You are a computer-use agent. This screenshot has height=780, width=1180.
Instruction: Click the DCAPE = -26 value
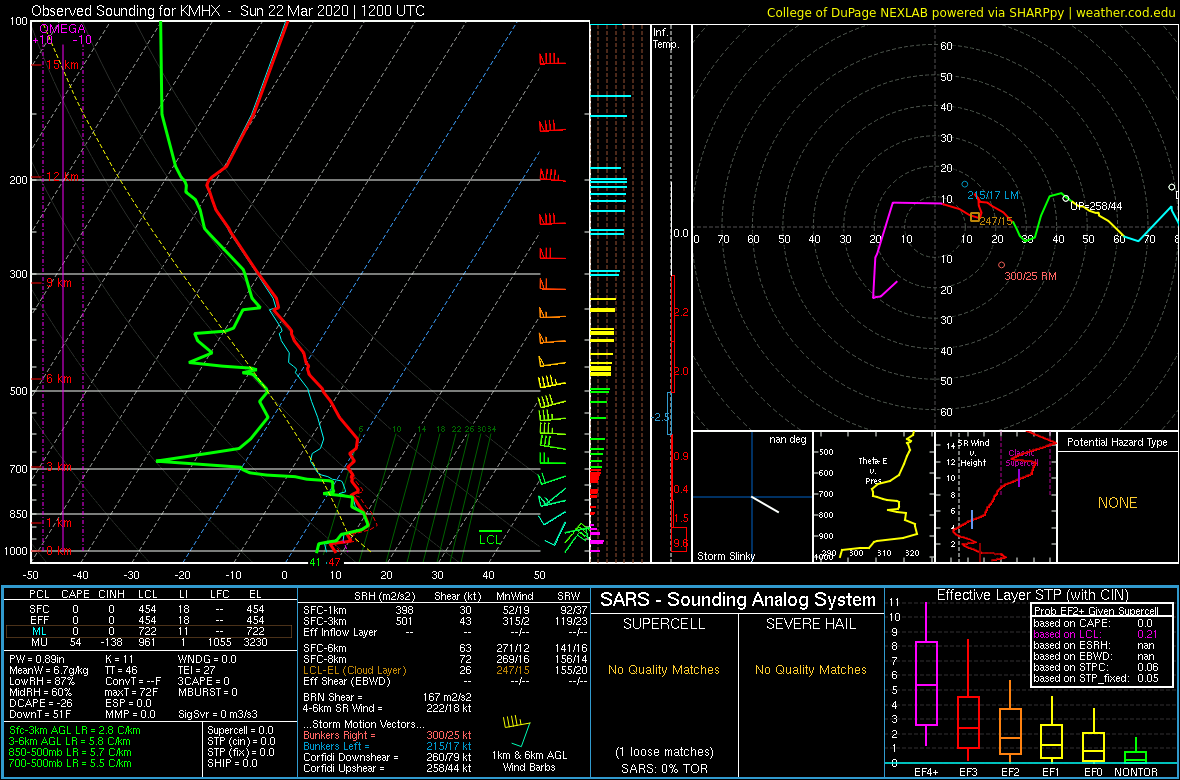43,703
